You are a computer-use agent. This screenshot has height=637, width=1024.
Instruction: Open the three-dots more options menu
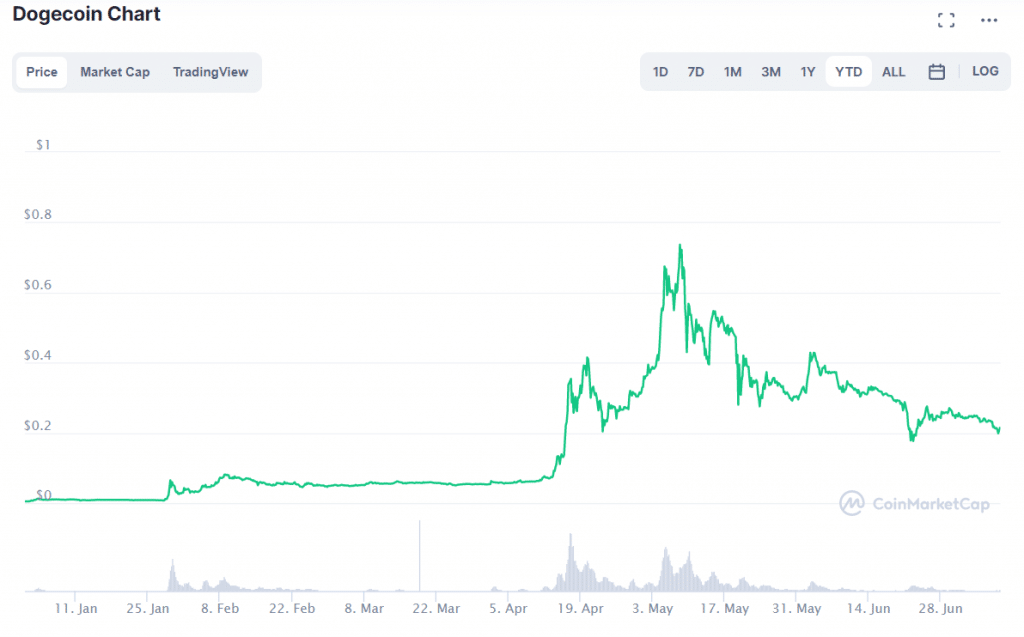pos(989,20)
